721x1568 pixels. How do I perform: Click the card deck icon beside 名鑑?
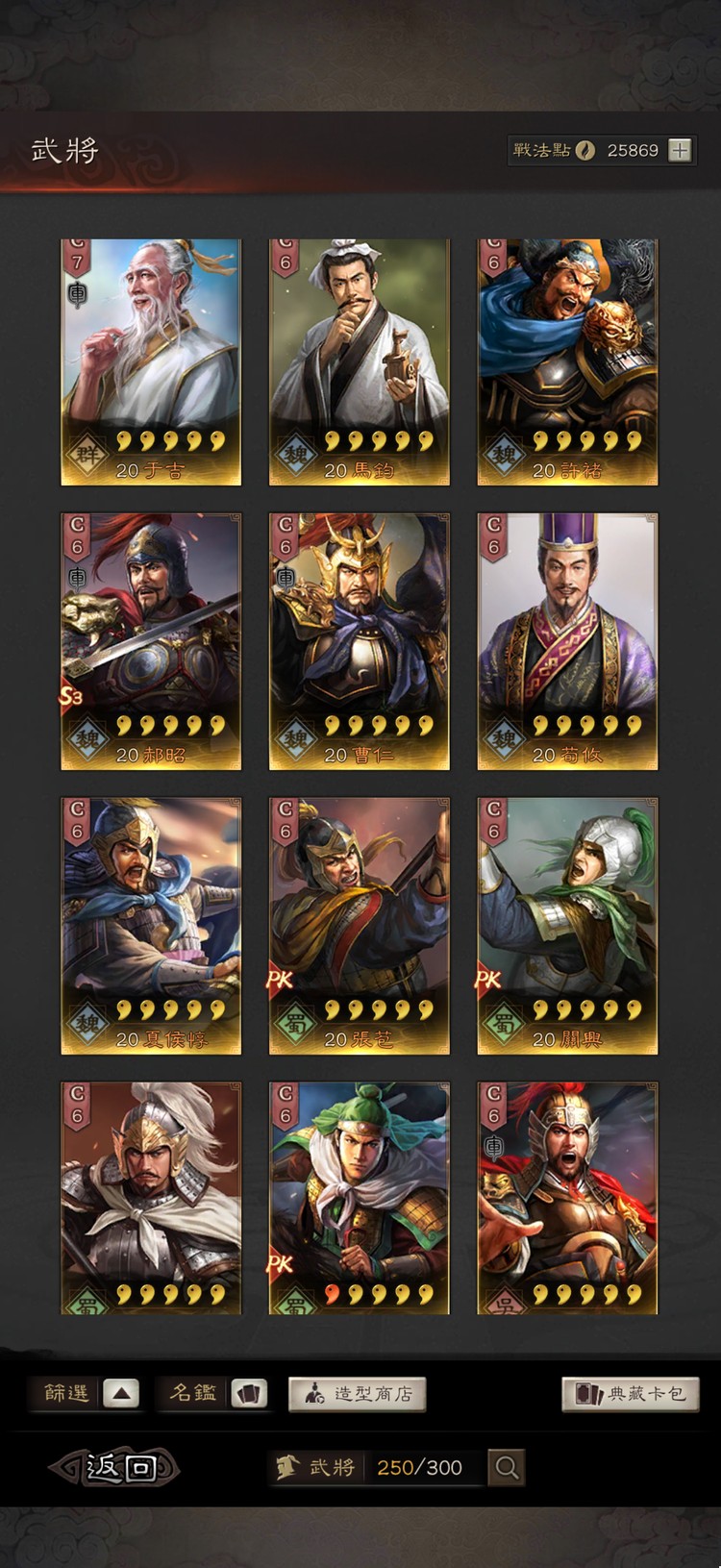pos(248,1393)
